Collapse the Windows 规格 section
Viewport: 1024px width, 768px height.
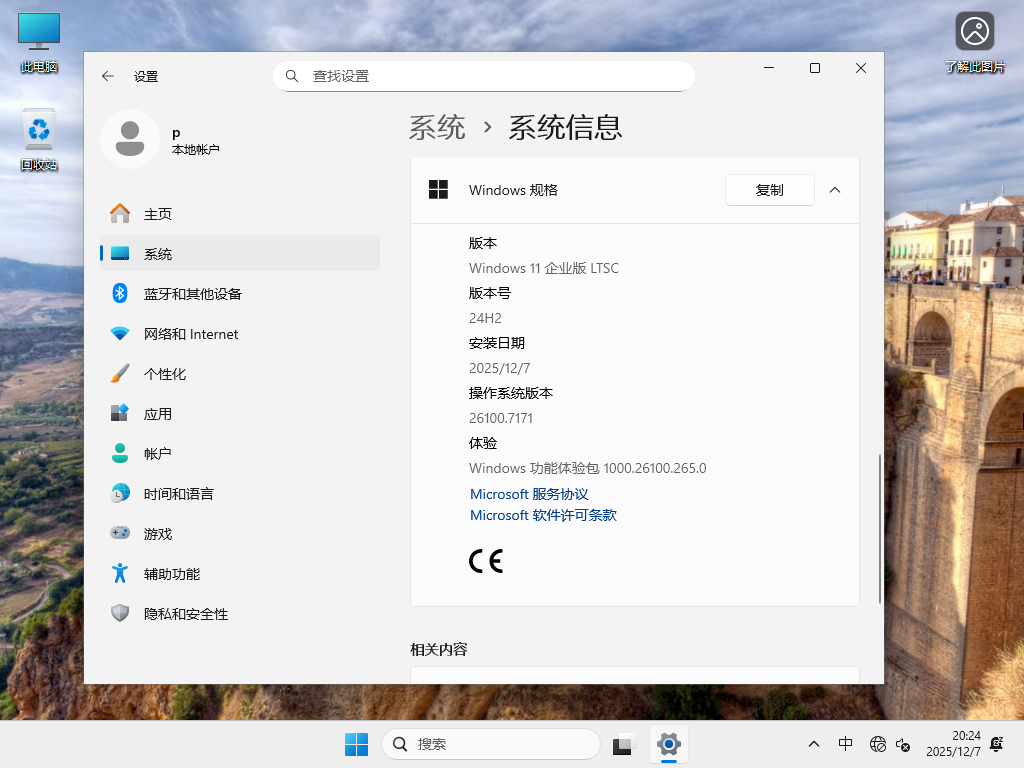click(835, 189)
